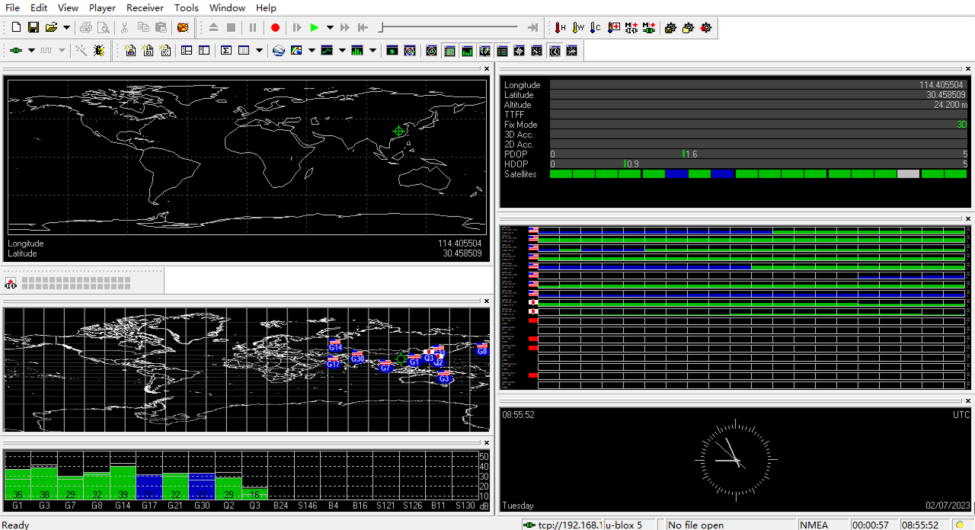Open the Tools menu
The width and height of the screenshot is (975, 530).
tap(186, 8)
